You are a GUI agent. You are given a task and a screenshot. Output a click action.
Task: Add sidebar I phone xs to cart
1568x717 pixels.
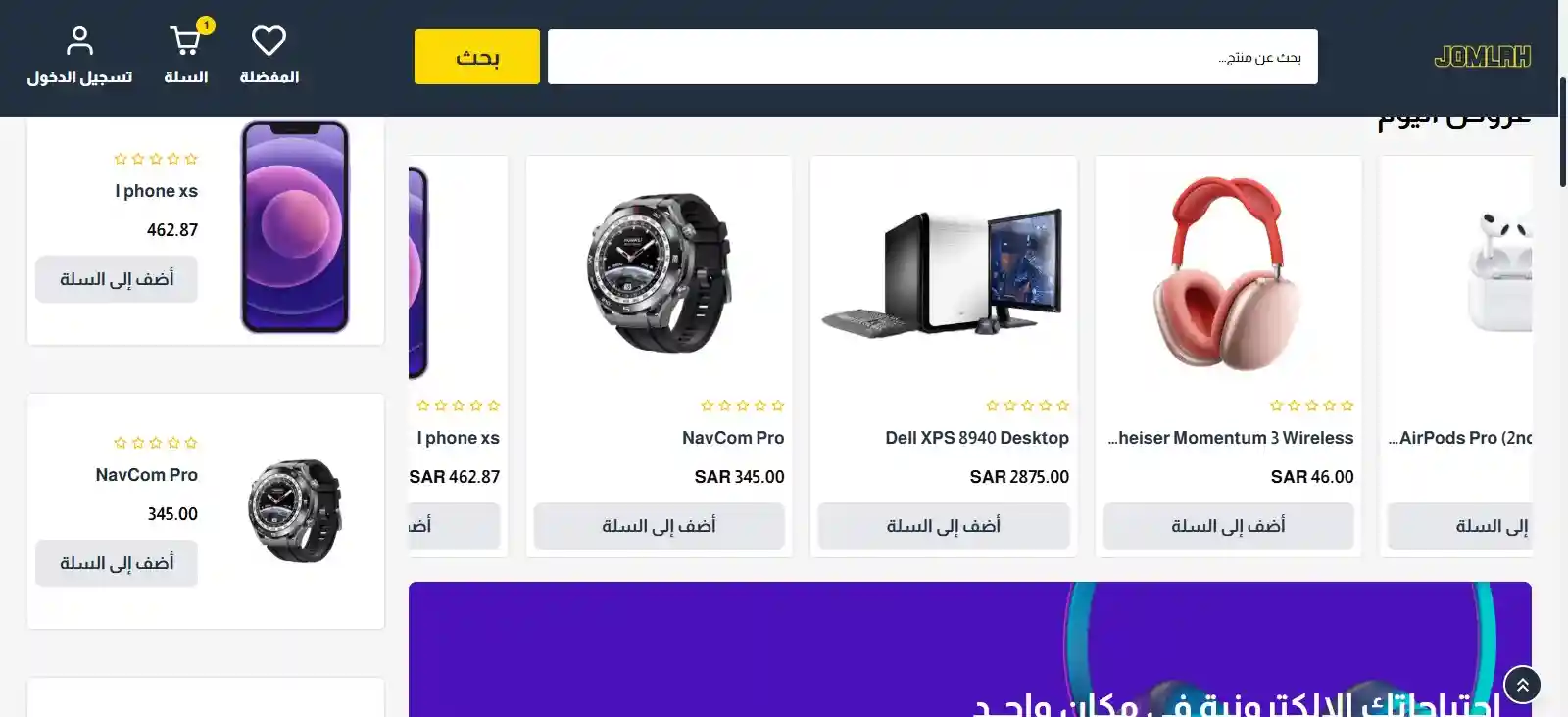117,279
